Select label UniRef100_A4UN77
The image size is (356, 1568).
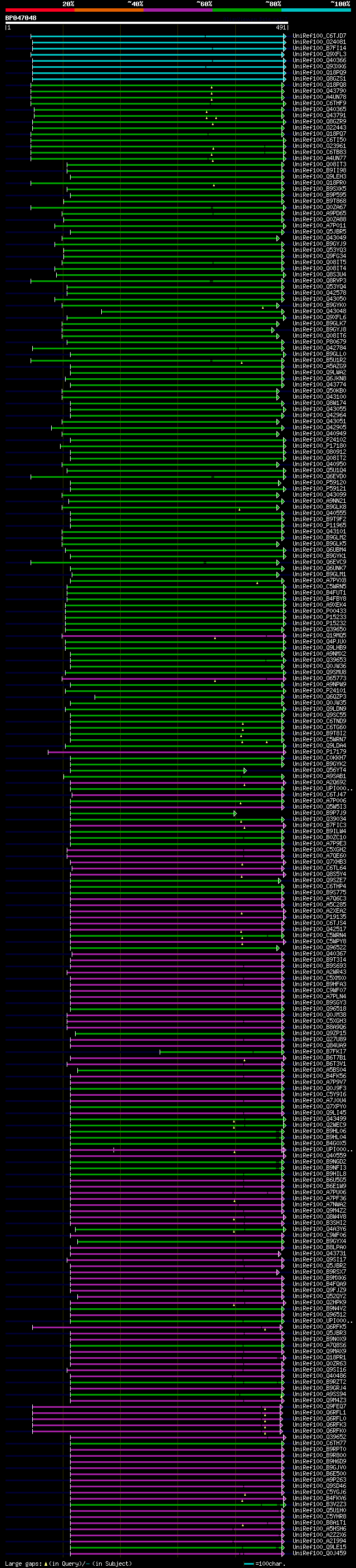pyautogui.click(x=319, y=159)
